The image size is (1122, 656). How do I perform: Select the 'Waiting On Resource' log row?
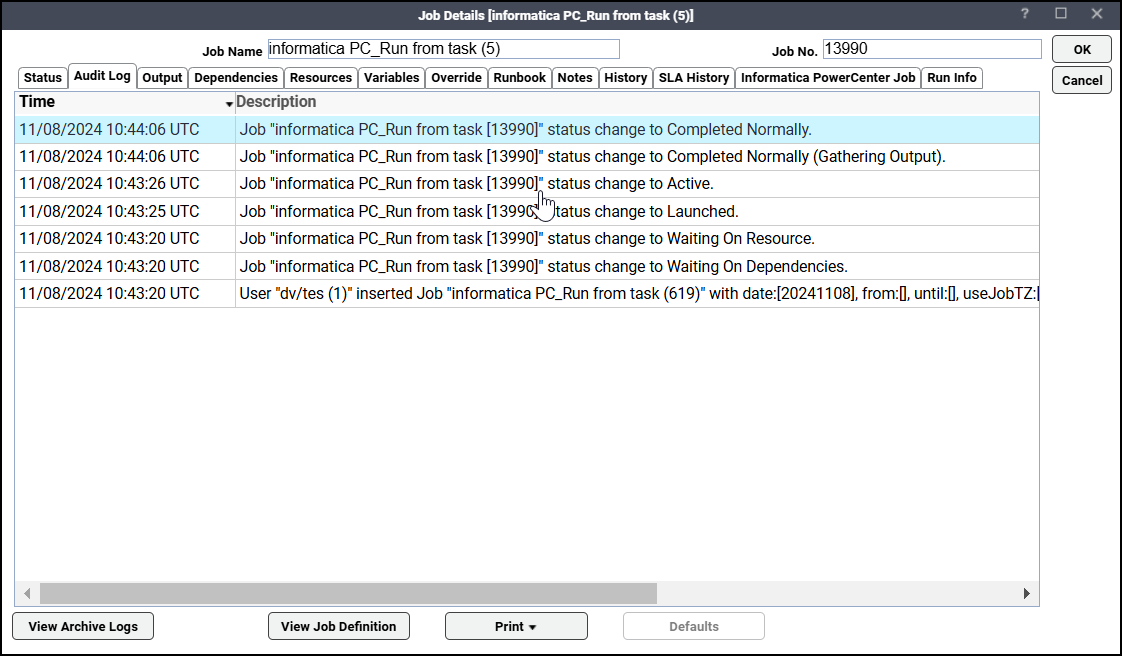coord(527,239)
